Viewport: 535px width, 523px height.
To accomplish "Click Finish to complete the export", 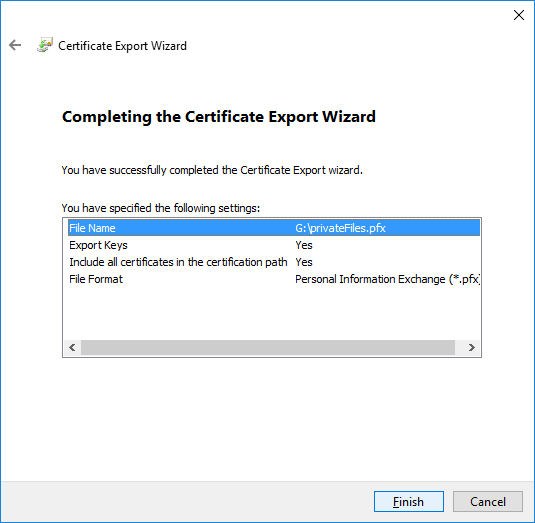I will (x=409, y=502).
